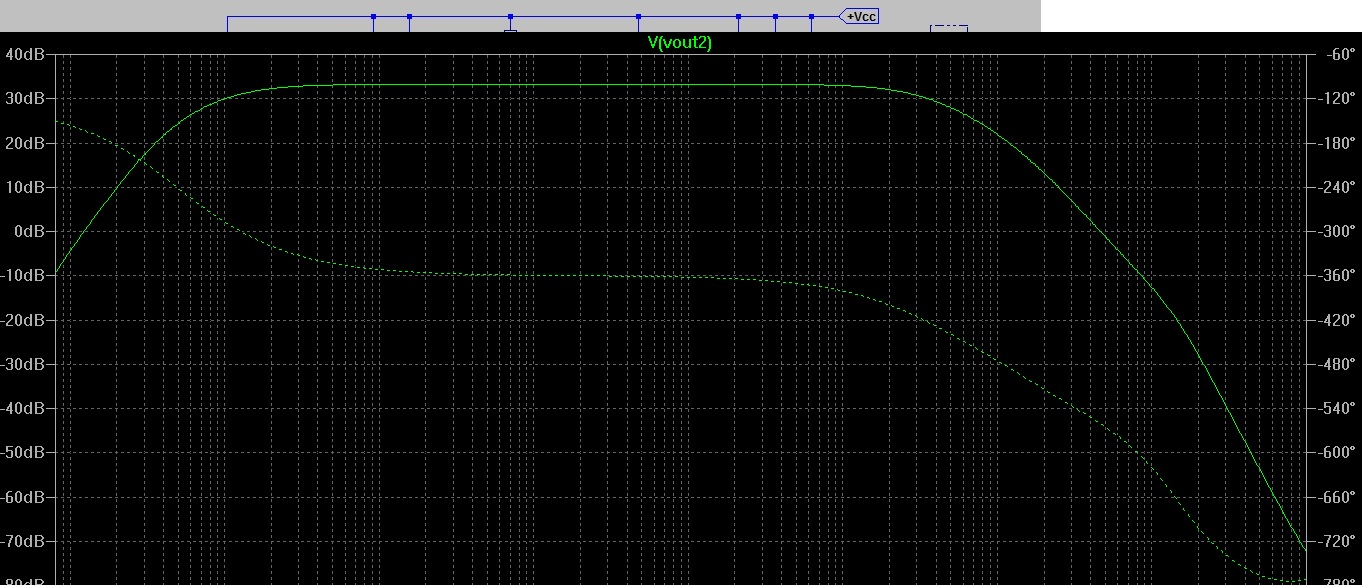1362x585 pixels.
Task: Click the -70dB magnitude axis label
Action: pos(23,541)
